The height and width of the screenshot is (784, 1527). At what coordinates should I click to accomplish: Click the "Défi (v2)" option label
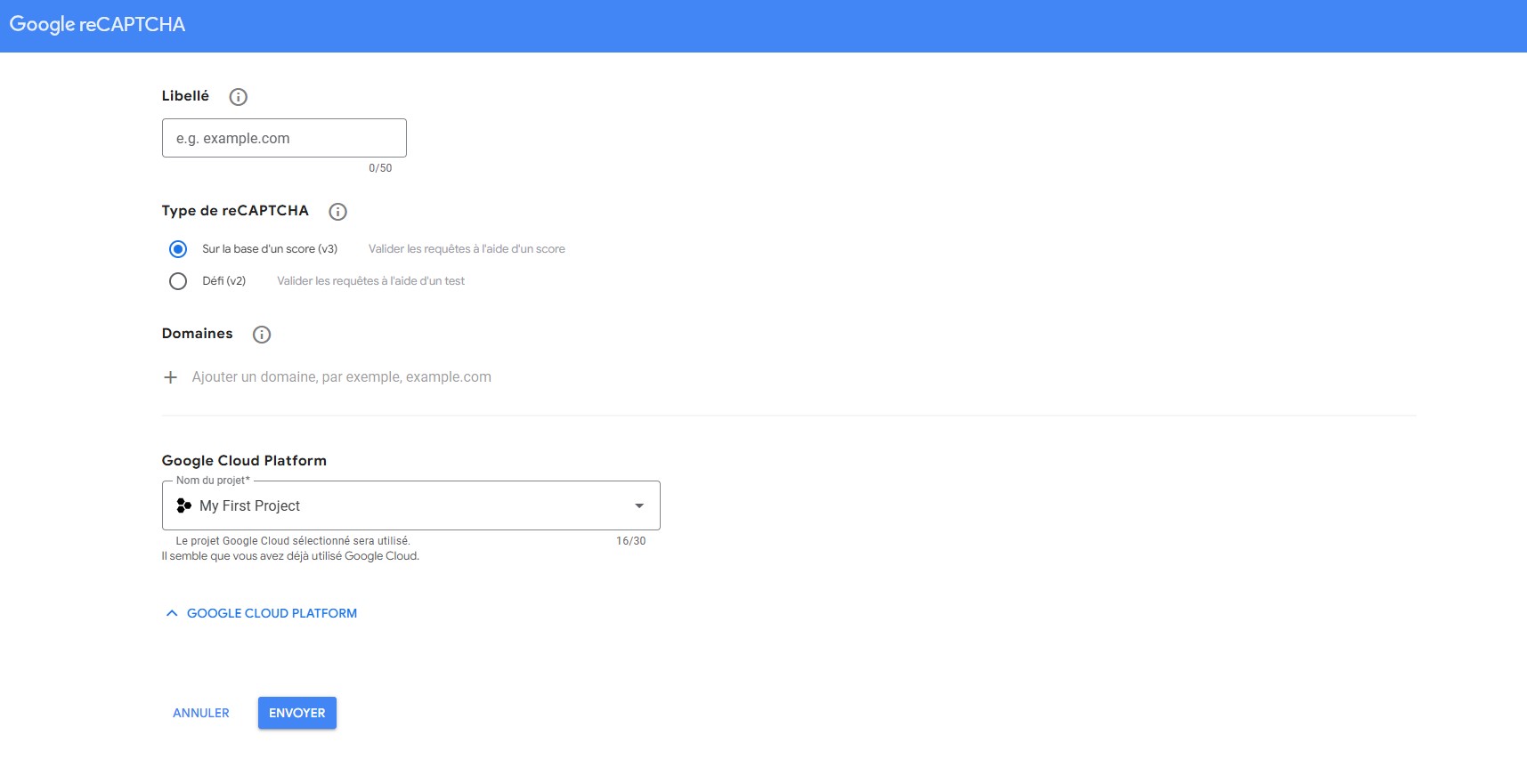coord(223,281)
